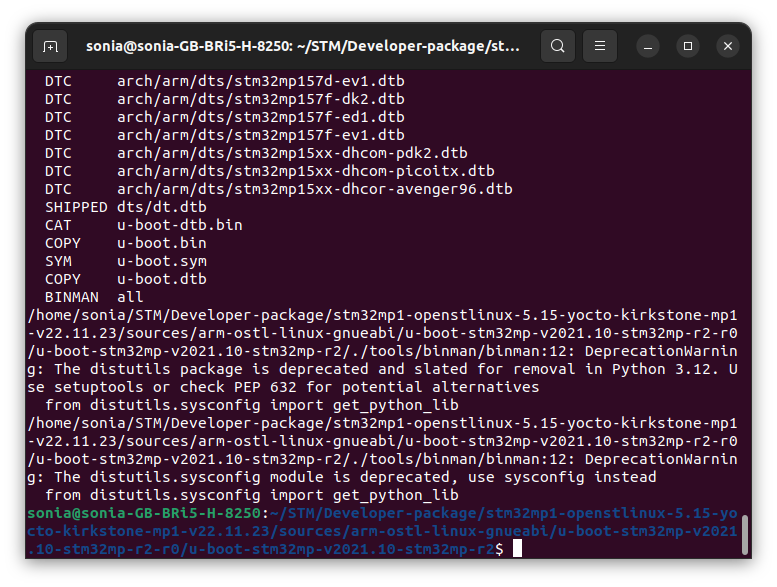777x587 pixels.
Task: Close the terminal window
Action: [728, 47]
